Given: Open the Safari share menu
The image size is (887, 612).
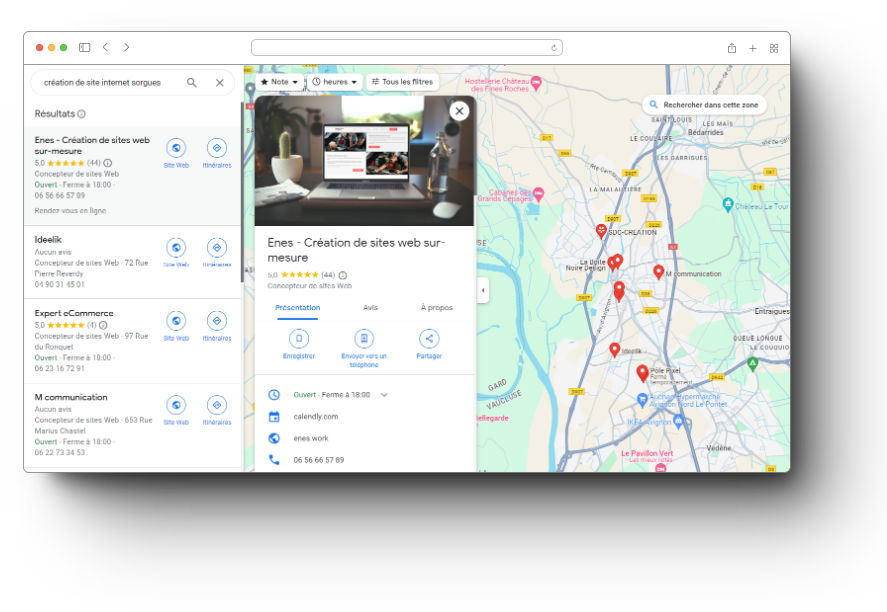Looking at the screenshot, I should click(731, 48).
